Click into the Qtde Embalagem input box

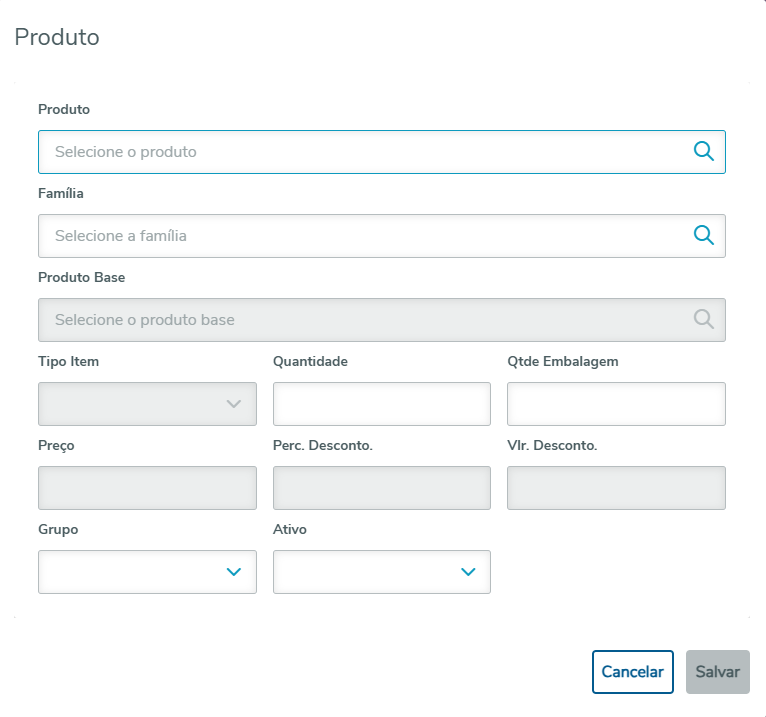coord(616,404)
